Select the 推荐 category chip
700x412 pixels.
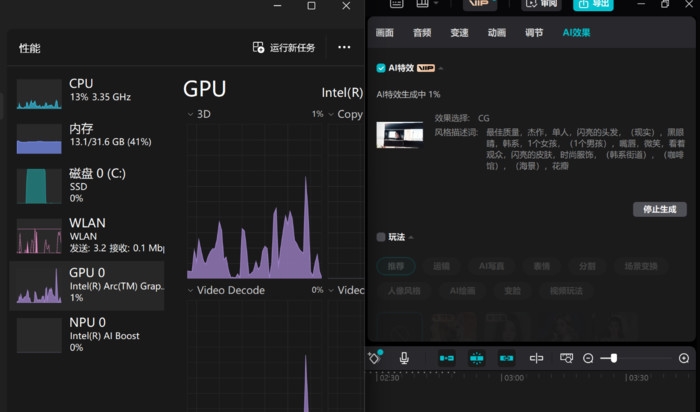coord(396,266)
